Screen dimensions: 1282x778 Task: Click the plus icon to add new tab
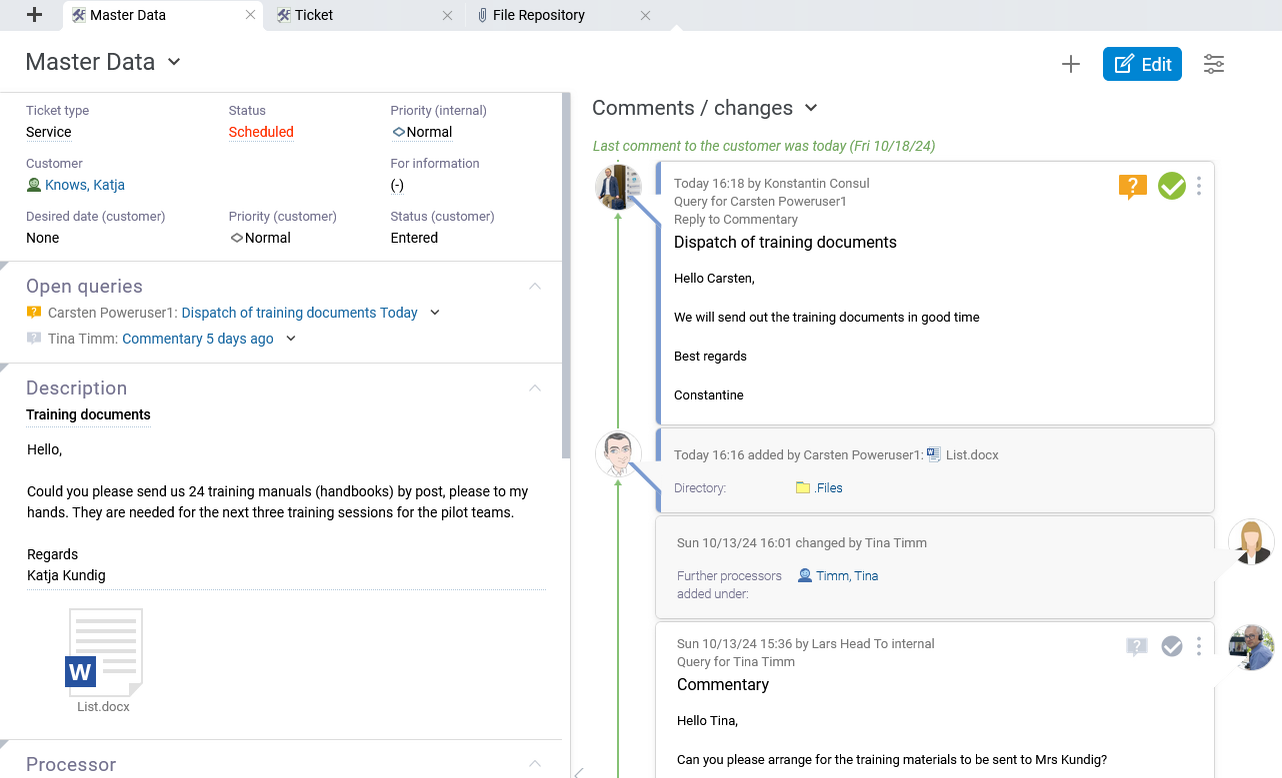tap(34, 15)
